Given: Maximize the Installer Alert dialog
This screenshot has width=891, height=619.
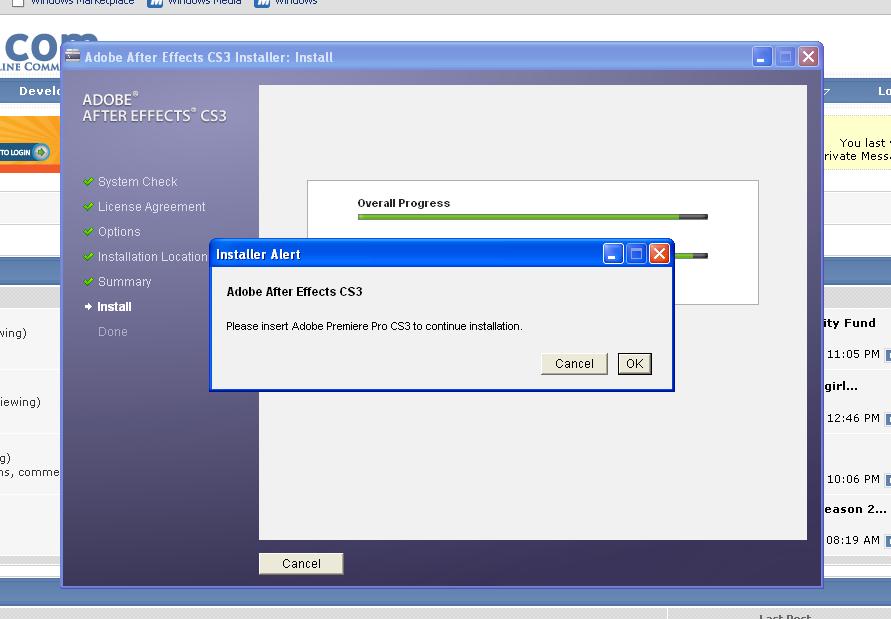Looking at the screenshot, I should [636, 254].
